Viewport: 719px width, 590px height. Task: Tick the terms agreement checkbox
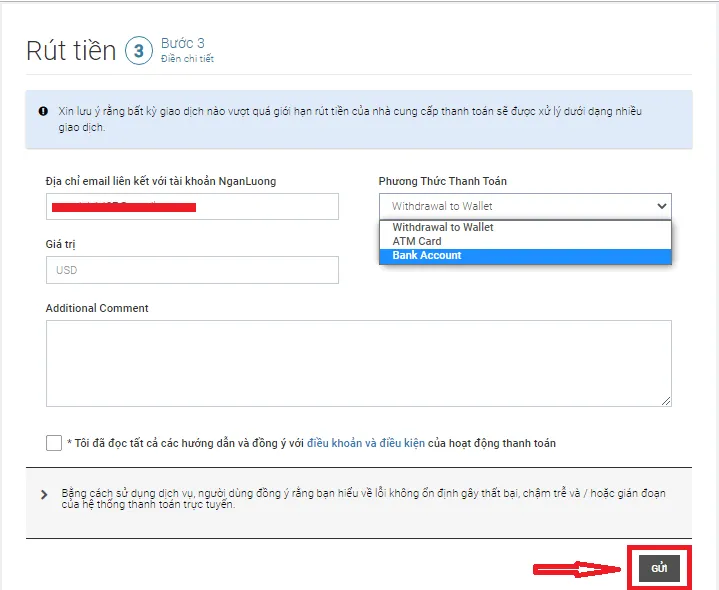point(54,443)
